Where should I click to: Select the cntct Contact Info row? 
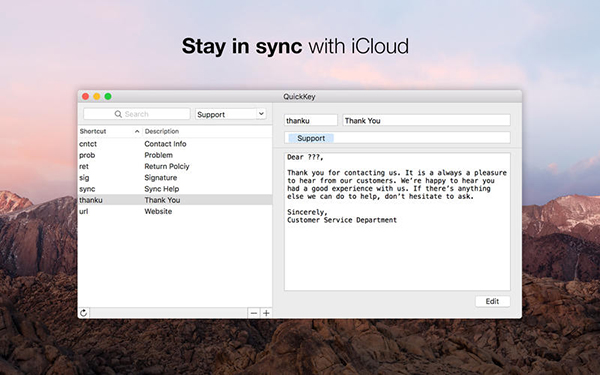point(175,144)
